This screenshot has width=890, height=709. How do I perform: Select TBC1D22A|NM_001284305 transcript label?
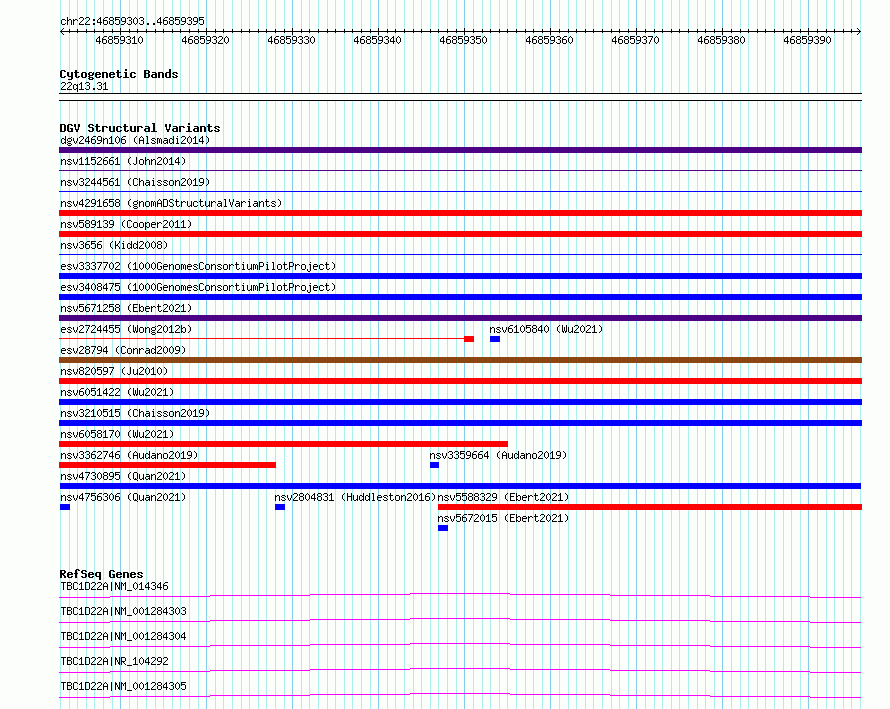[x=123, y=686]
